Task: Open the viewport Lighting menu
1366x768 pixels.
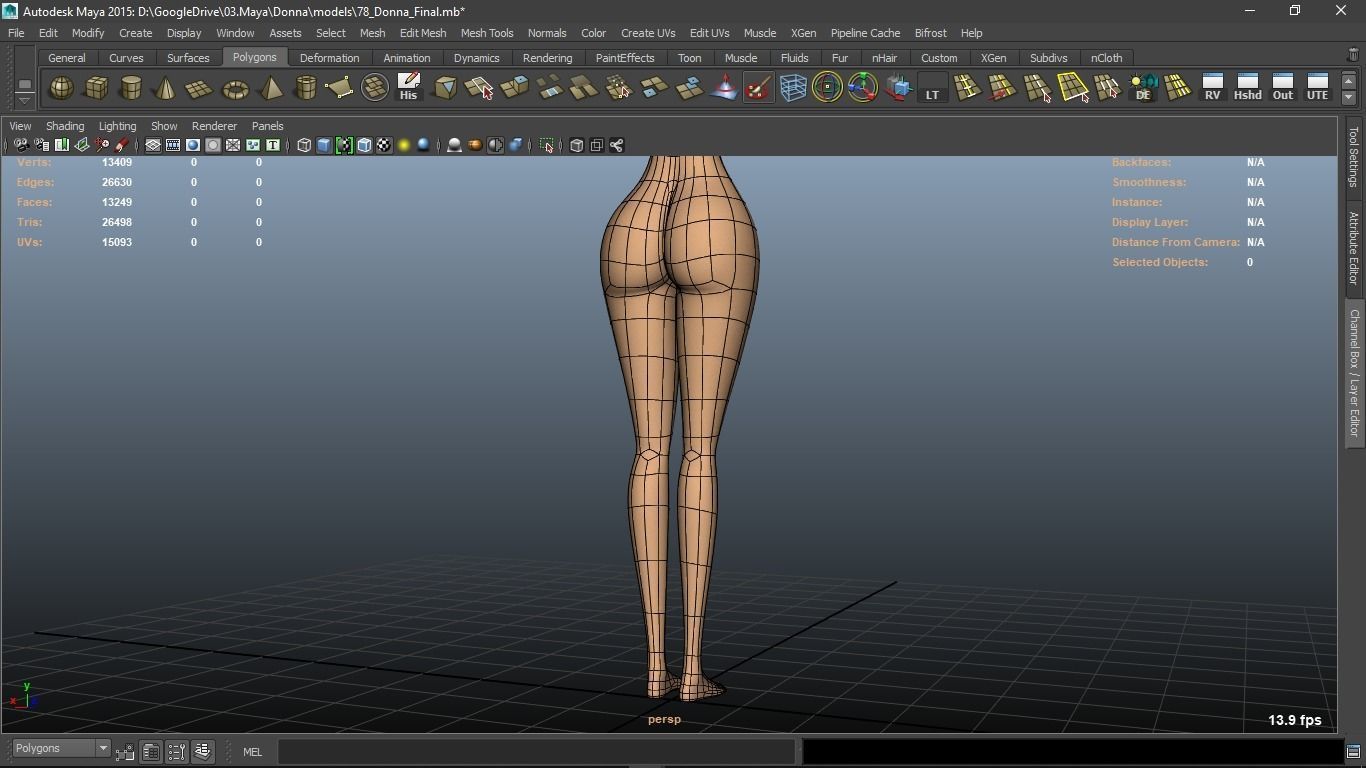Action: tap(117, 126)
